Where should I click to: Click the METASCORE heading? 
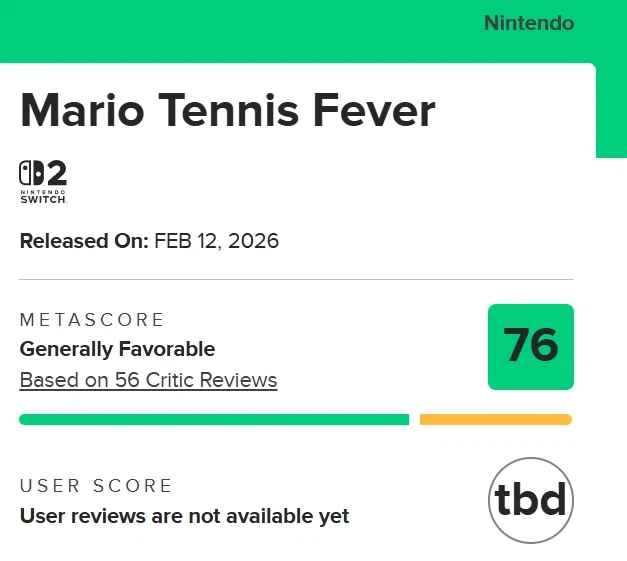point(92,320)
